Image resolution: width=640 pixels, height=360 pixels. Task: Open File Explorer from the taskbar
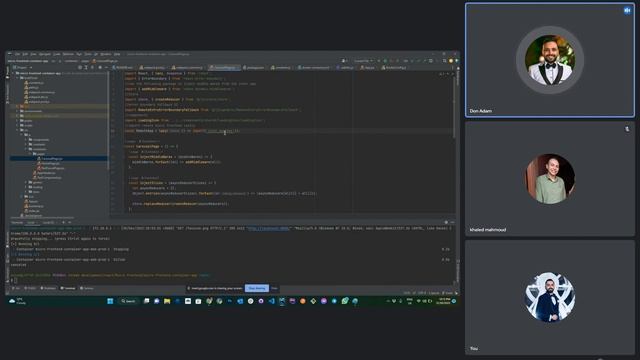pos(167,301)
